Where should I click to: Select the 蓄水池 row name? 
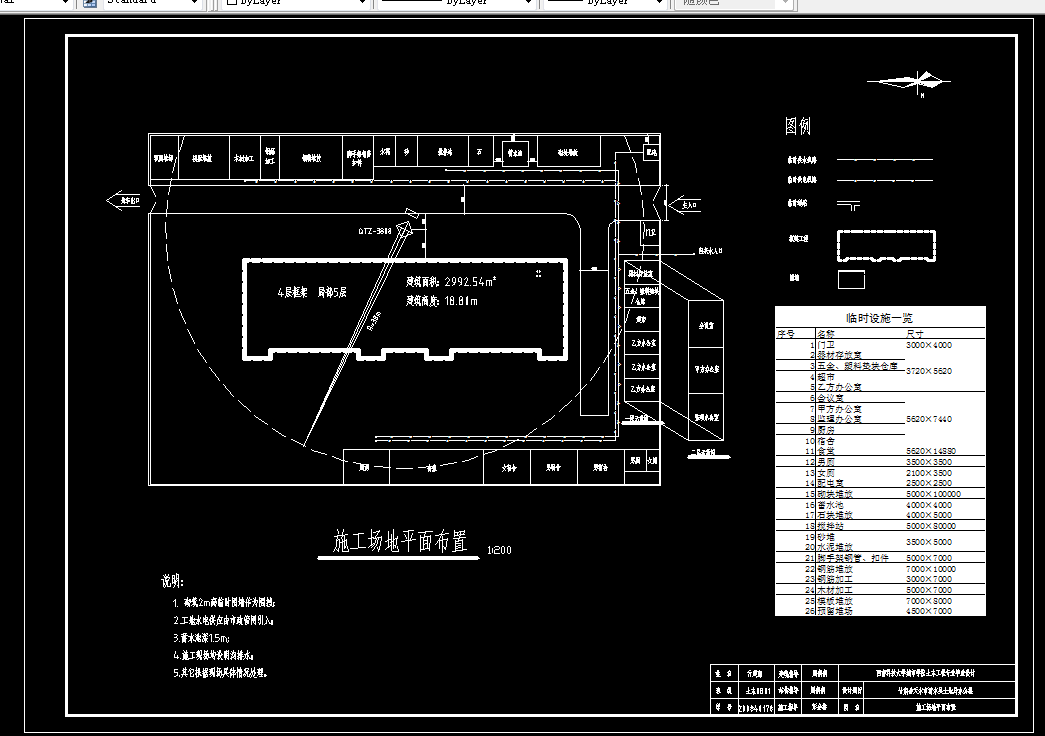pos(830,505)
